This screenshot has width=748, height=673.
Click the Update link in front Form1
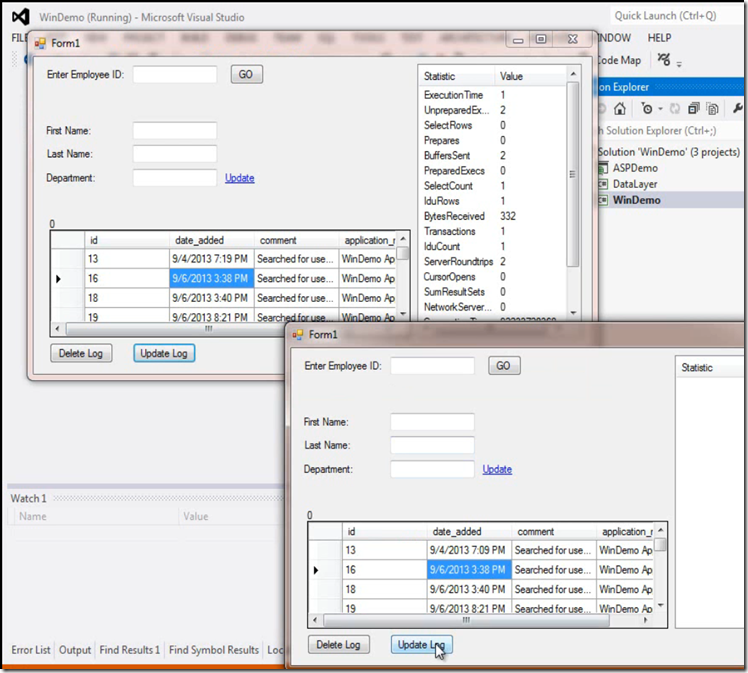497,469
